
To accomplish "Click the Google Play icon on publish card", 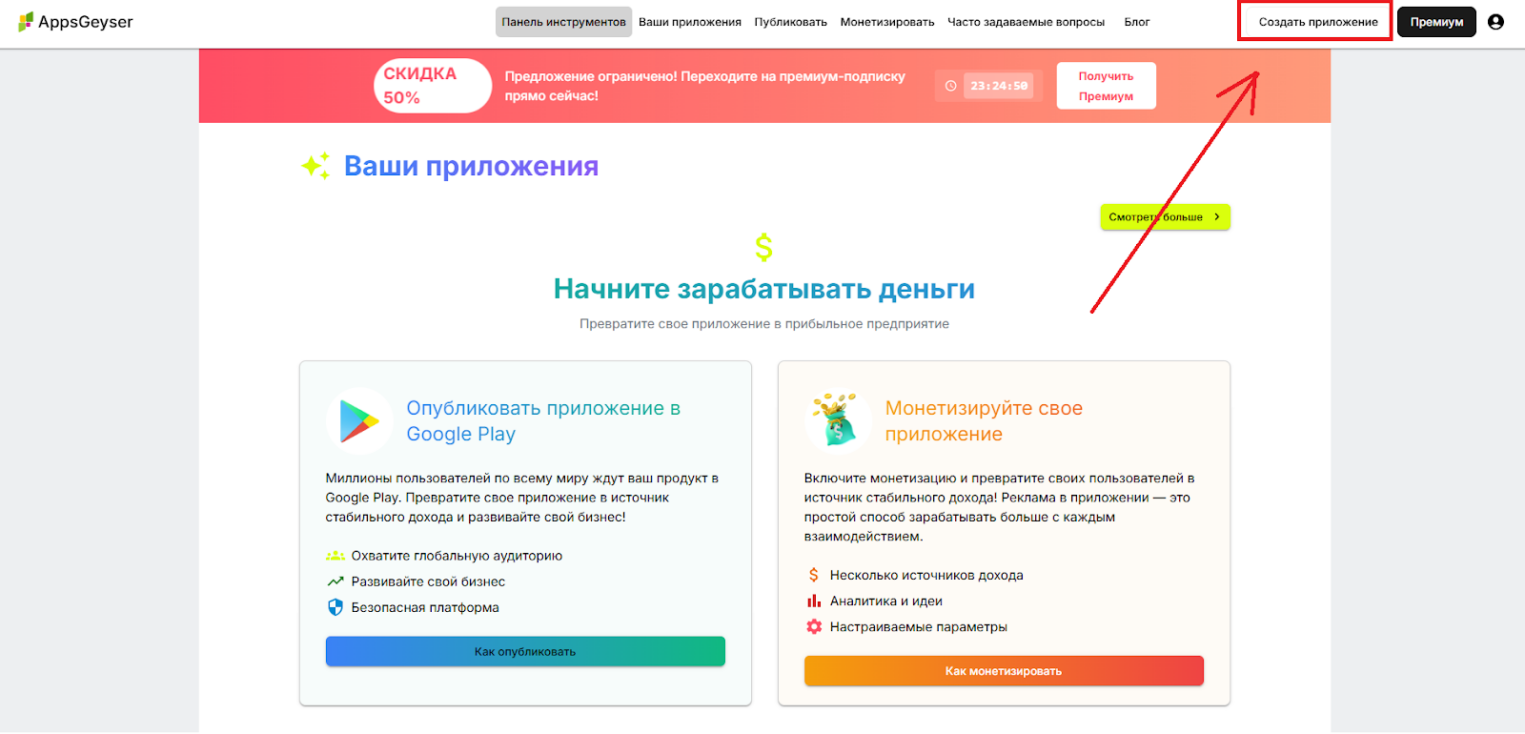I will click(x=358, y=421).
